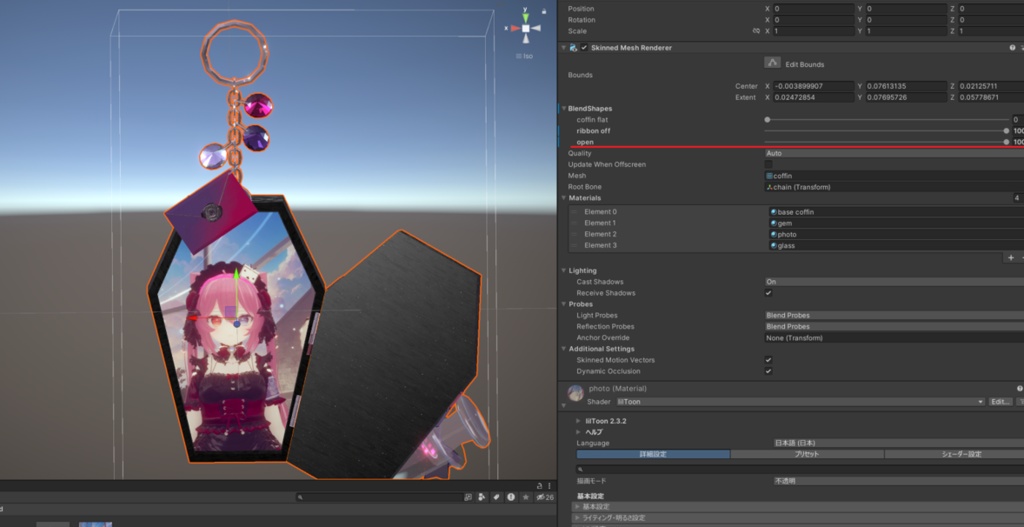Open the Project panel three-dot menu
This screenshot has height=527, width=1024.
549,485
